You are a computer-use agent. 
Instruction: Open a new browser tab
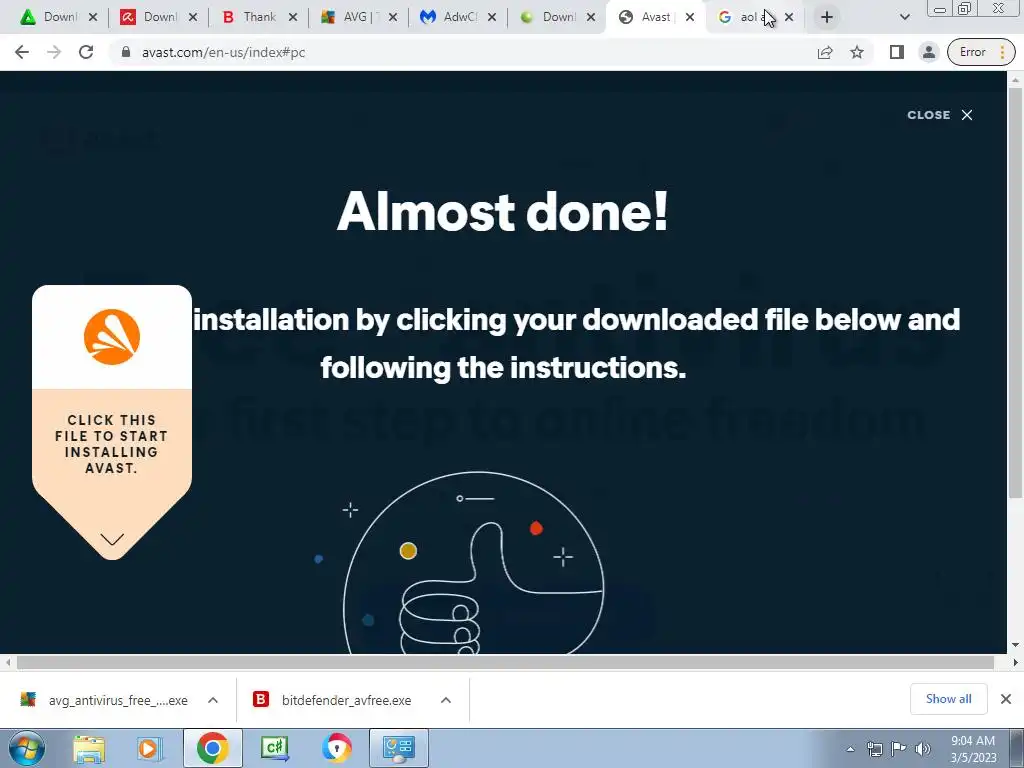click(827, 17)
